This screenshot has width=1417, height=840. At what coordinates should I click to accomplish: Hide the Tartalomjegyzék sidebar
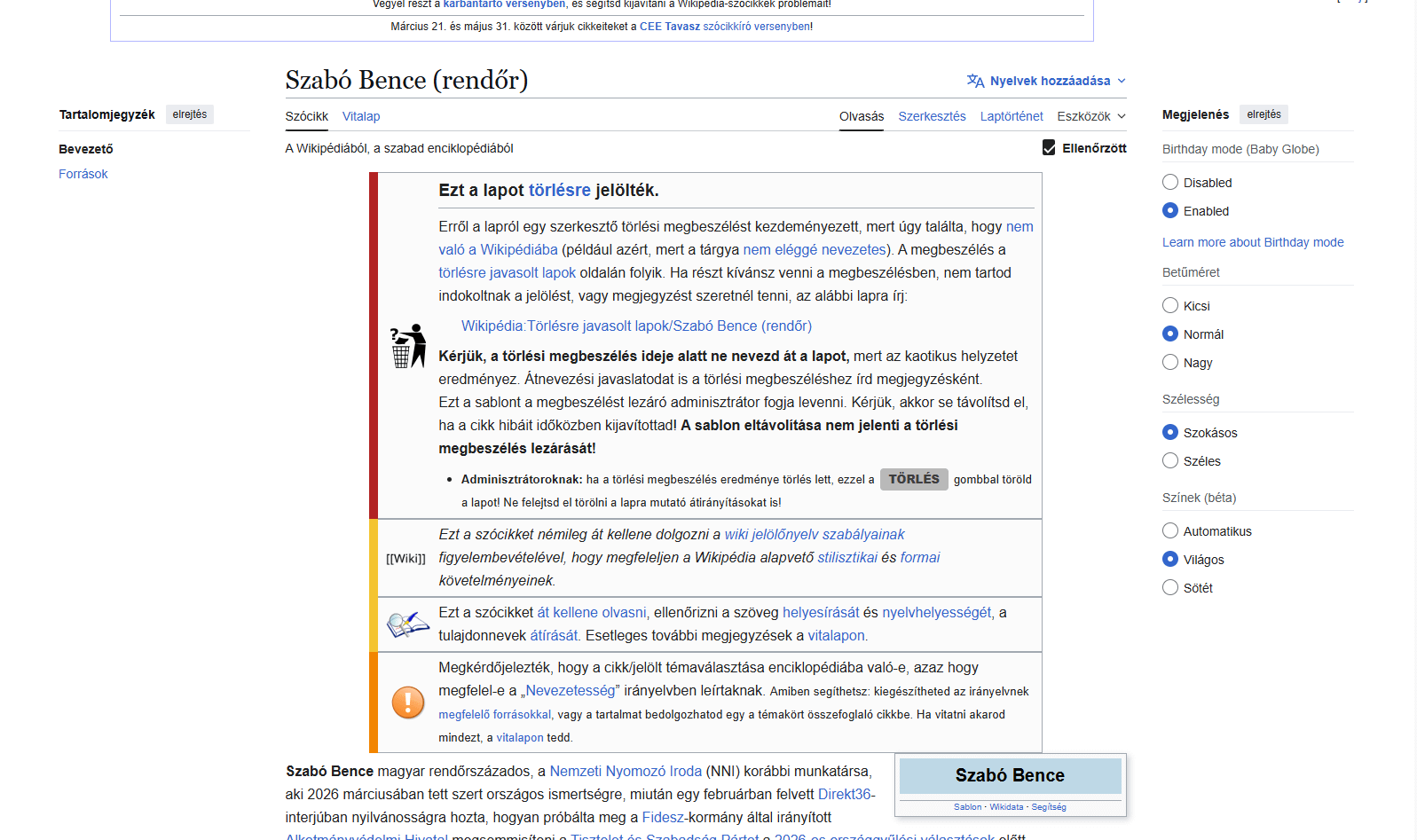pyautogui.click(x=189, y=114)
